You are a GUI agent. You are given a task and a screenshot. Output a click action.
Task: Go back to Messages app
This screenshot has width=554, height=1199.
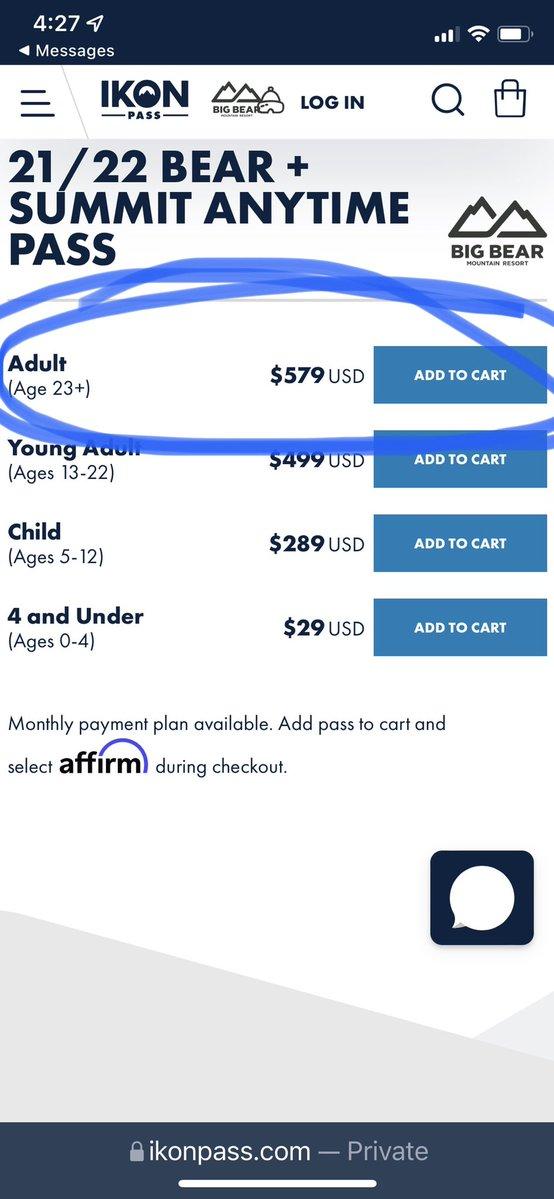click(x=66, y=50)
